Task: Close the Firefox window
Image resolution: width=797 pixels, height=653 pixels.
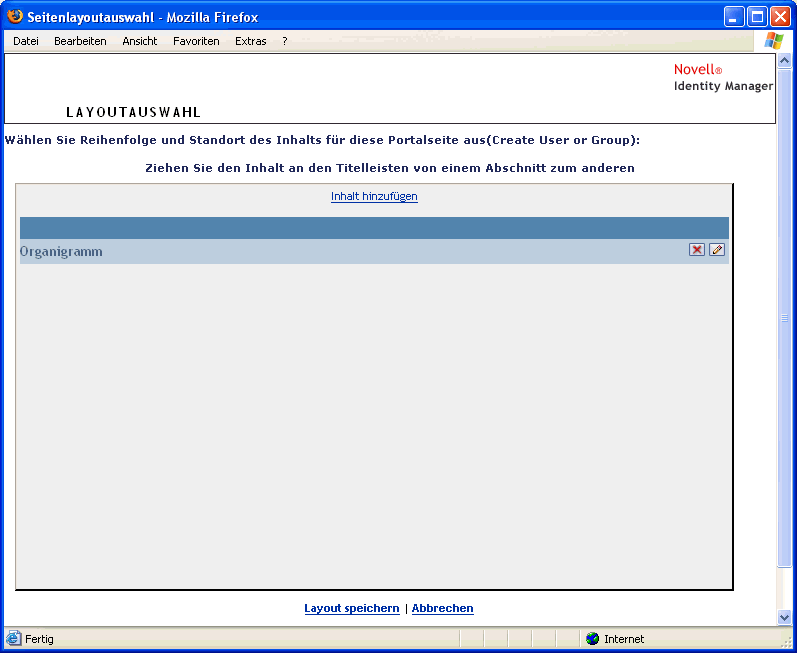Action: click(x=780, y=17)
